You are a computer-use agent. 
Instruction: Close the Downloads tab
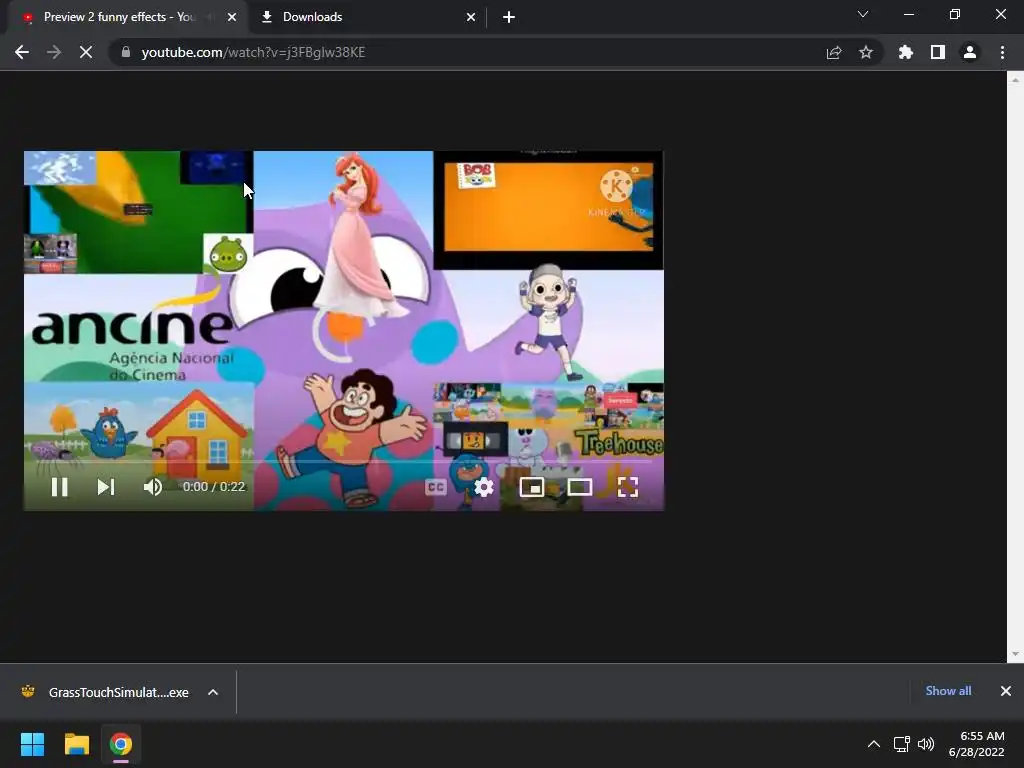coord(471,17)
